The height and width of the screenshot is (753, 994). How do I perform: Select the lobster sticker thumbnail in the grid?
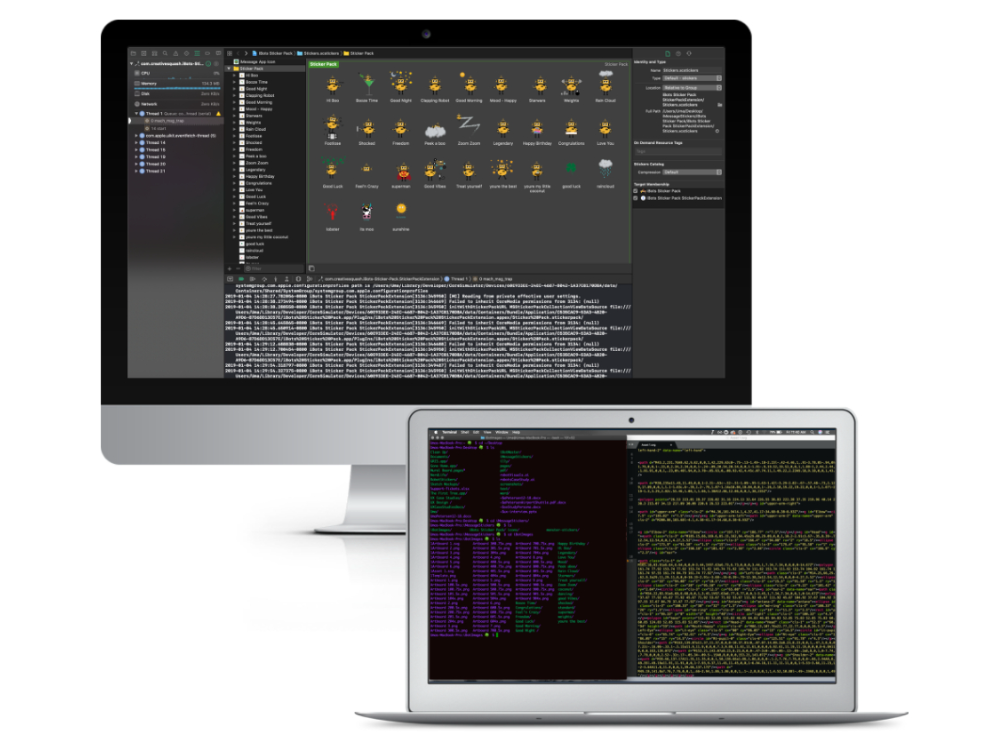tap(332, 212)
